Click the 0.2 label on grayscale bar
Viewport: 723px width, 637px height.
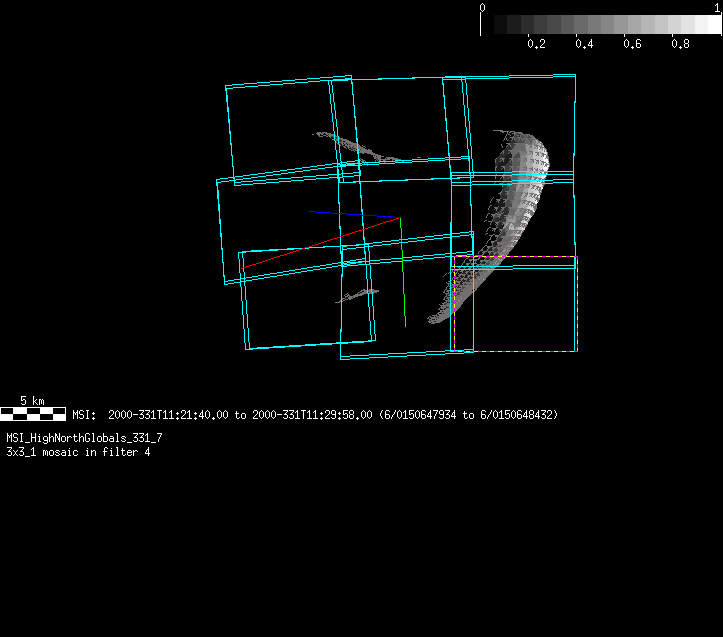pyautogui.click(x=536, y=44)
